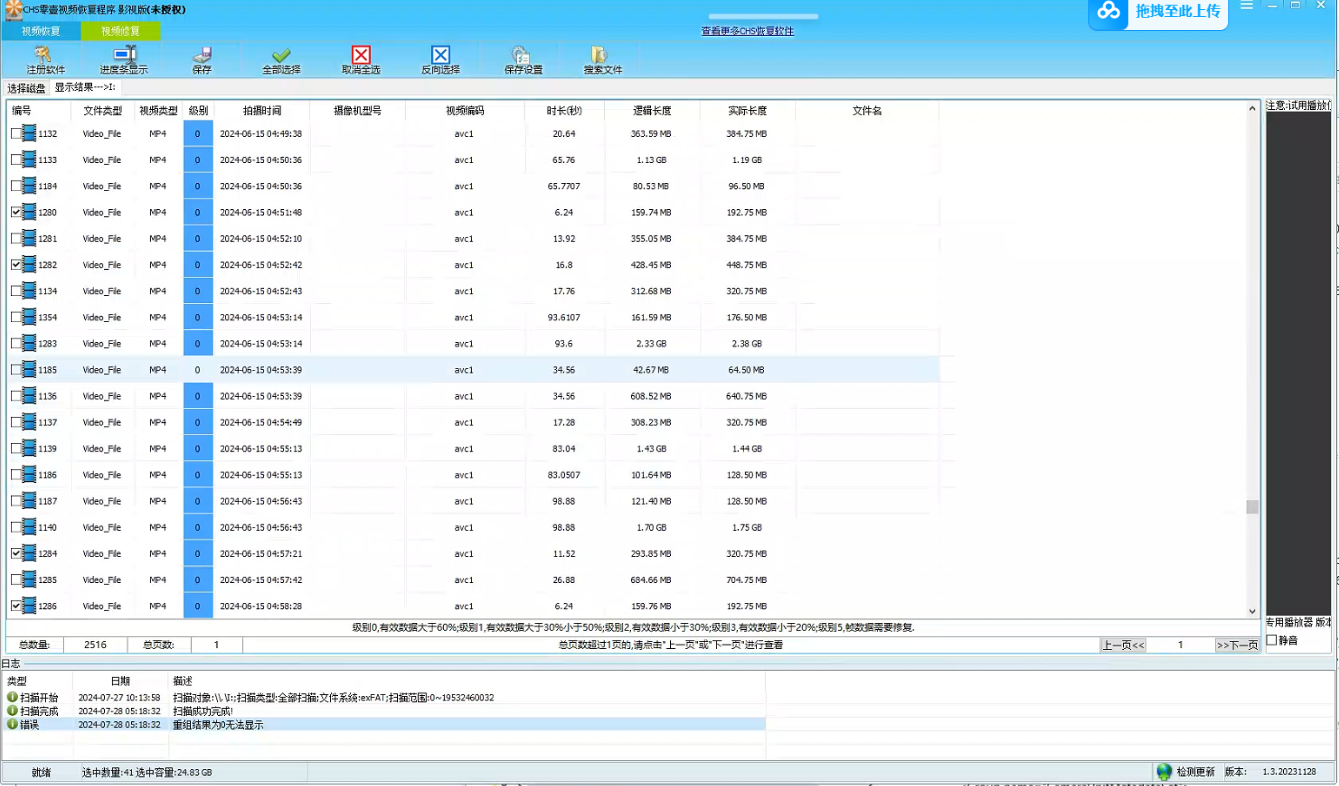
Task: Uncheck the checkbox for file 1284
Action: point(15,553)
